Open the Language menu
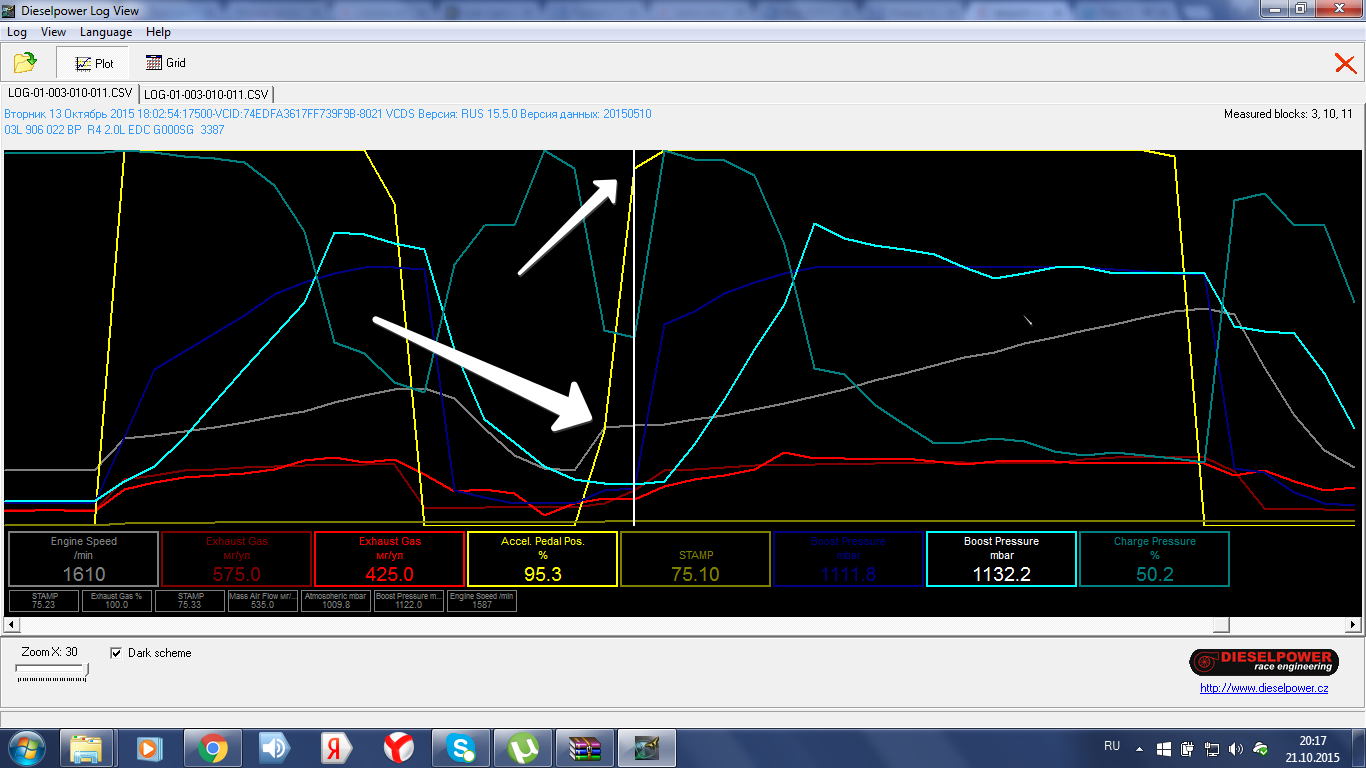 (x=106, y=32)
